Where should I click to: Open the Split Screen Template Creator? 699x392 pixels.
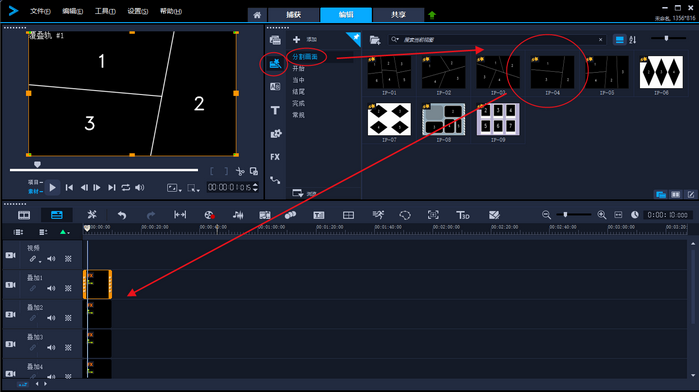[348, 215]
